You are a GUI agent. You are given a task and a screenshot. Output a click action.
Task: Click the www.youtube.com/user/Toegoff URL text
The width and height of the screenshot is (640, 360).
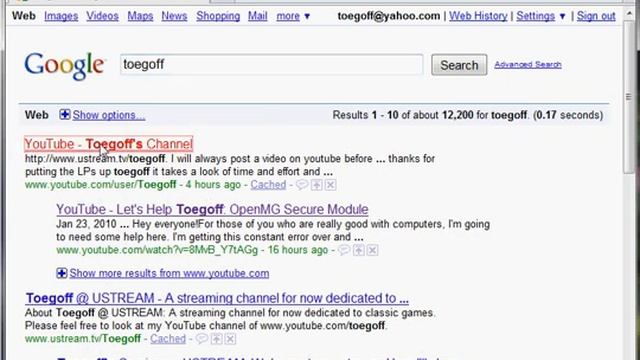click(101, 185)
